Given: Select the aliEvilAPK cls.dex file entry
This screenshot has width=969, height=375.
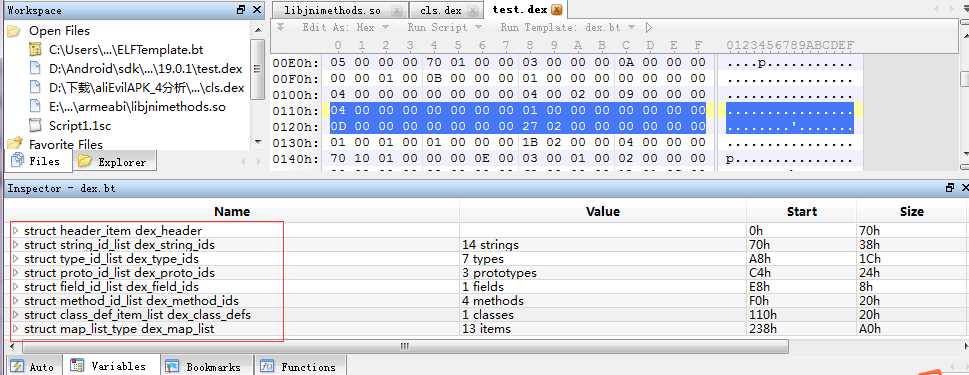Looking at the screenshot, I should [146, 88].
